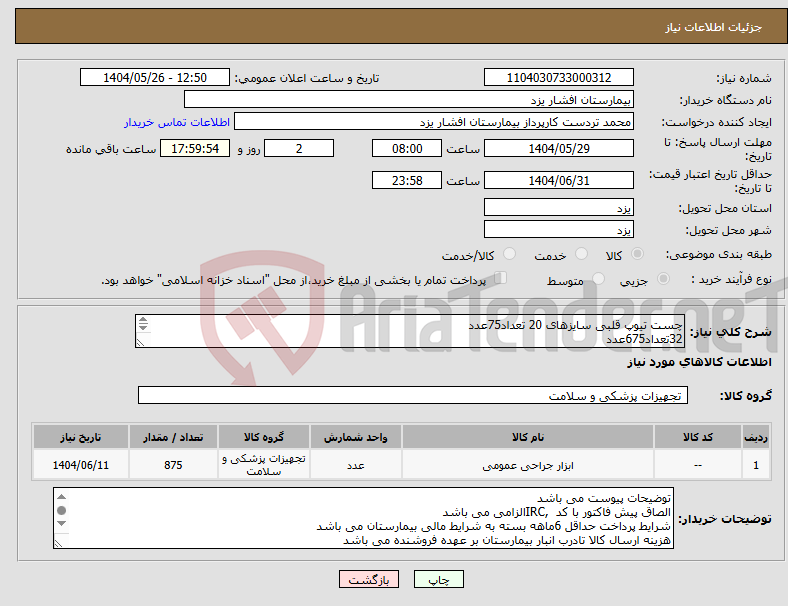This screenshot has height=606, width=788.
Task: Toggle the treasury bonds payment checkbox
Action: coord(501,277)
